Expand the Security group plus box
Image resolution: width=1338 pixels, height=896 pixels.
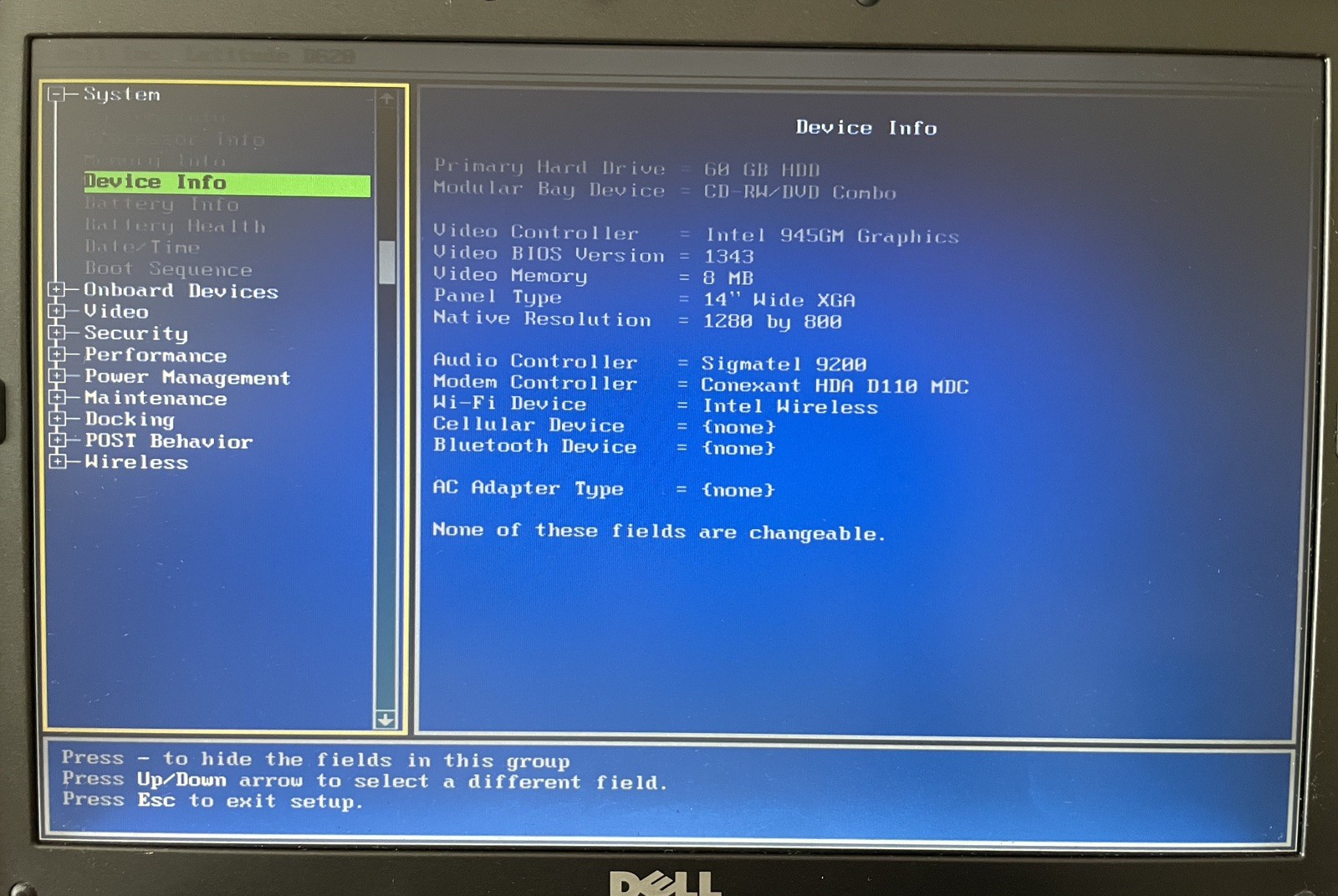tap(57, 333)
